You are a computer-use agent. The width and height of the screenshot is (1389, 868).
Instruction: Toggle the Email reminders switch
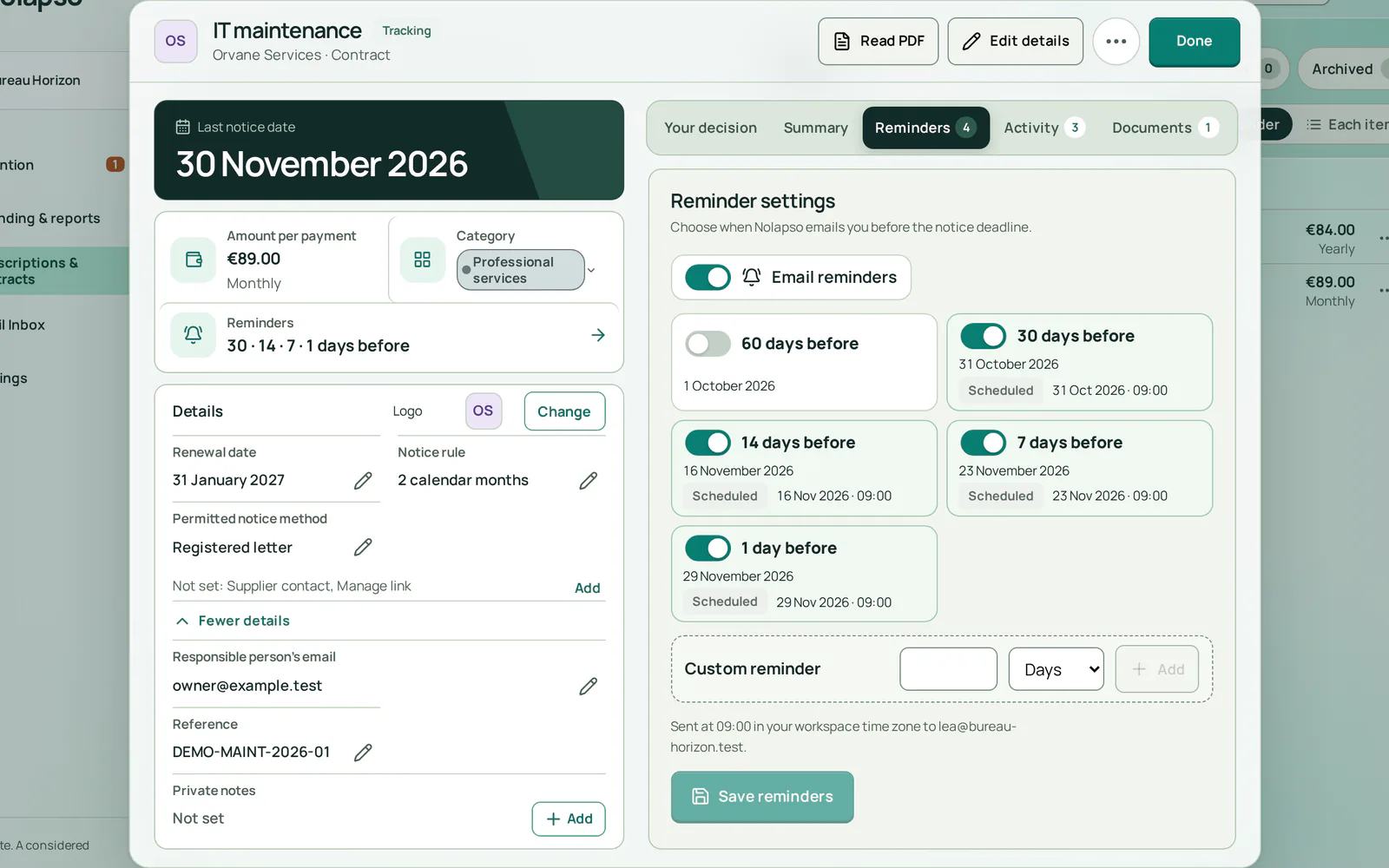click(708, 277)
